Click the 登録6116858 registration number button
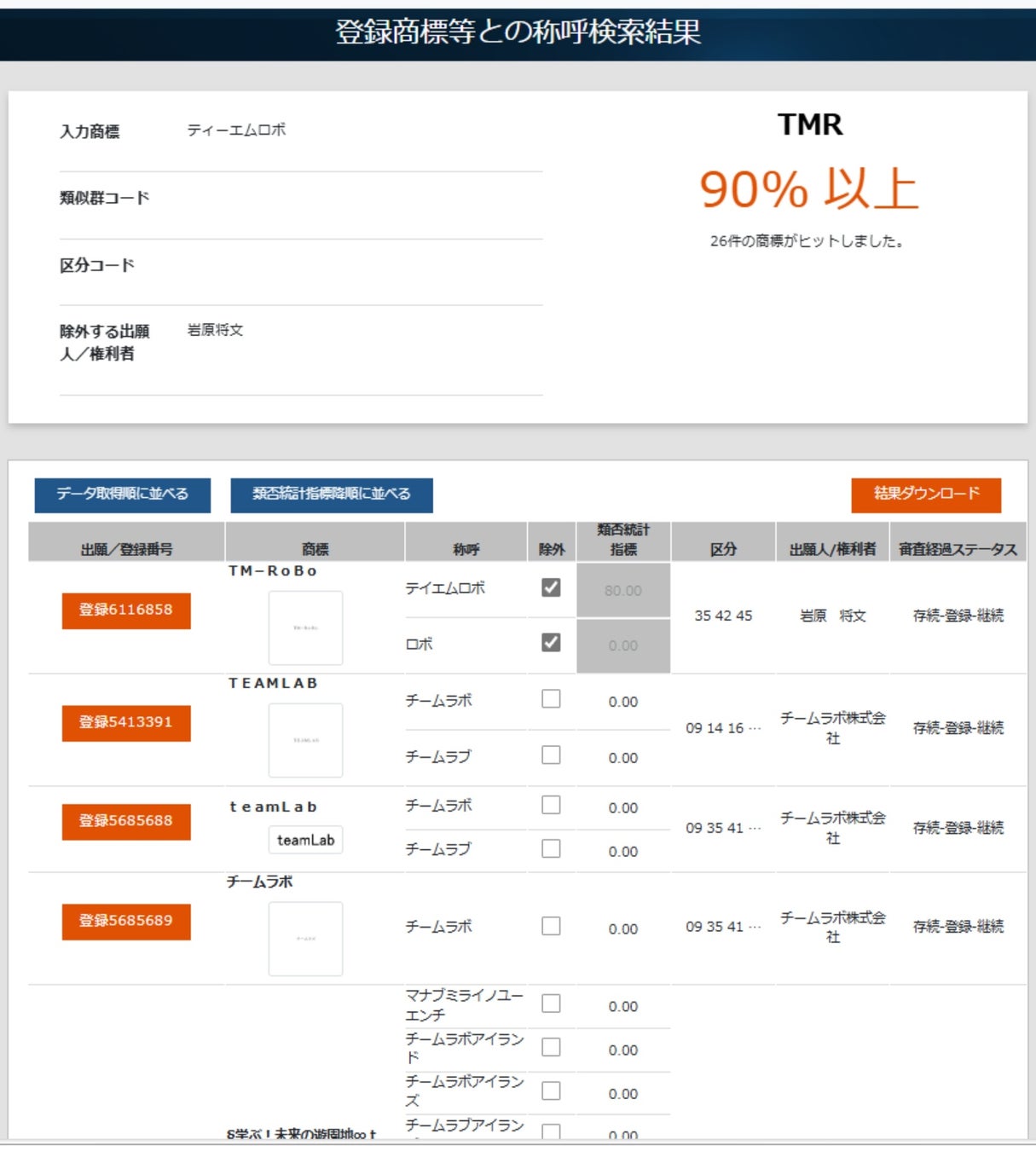1036x1151 pixels. point(126,610)
